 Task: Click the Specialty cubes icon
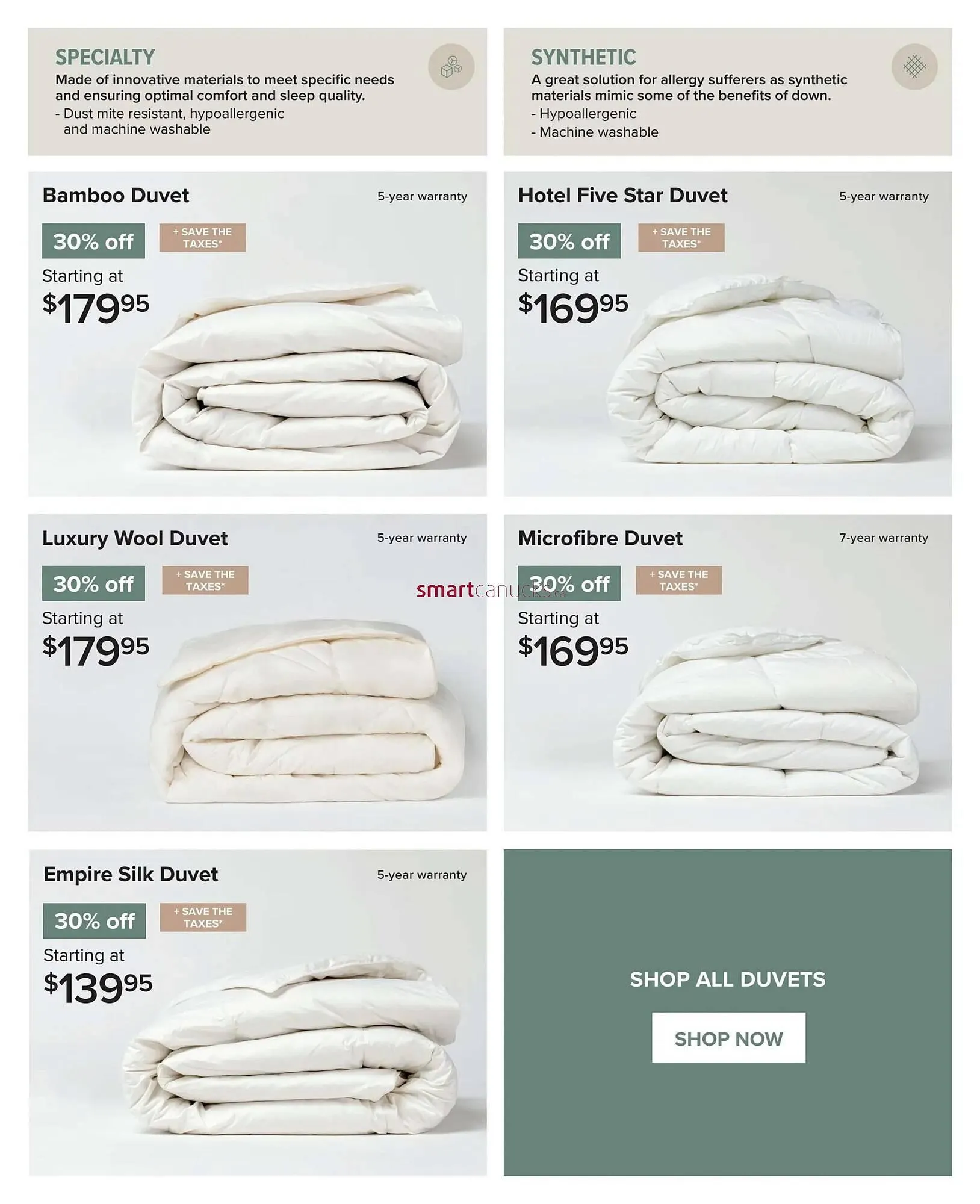(451, 67)
